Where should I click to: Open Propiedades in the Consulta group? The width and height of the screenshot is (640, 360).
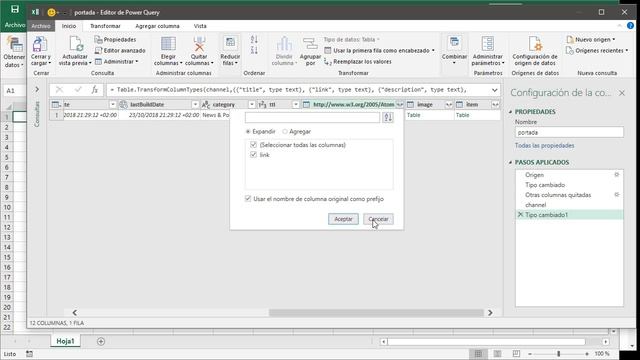click(x=115, y=40)
